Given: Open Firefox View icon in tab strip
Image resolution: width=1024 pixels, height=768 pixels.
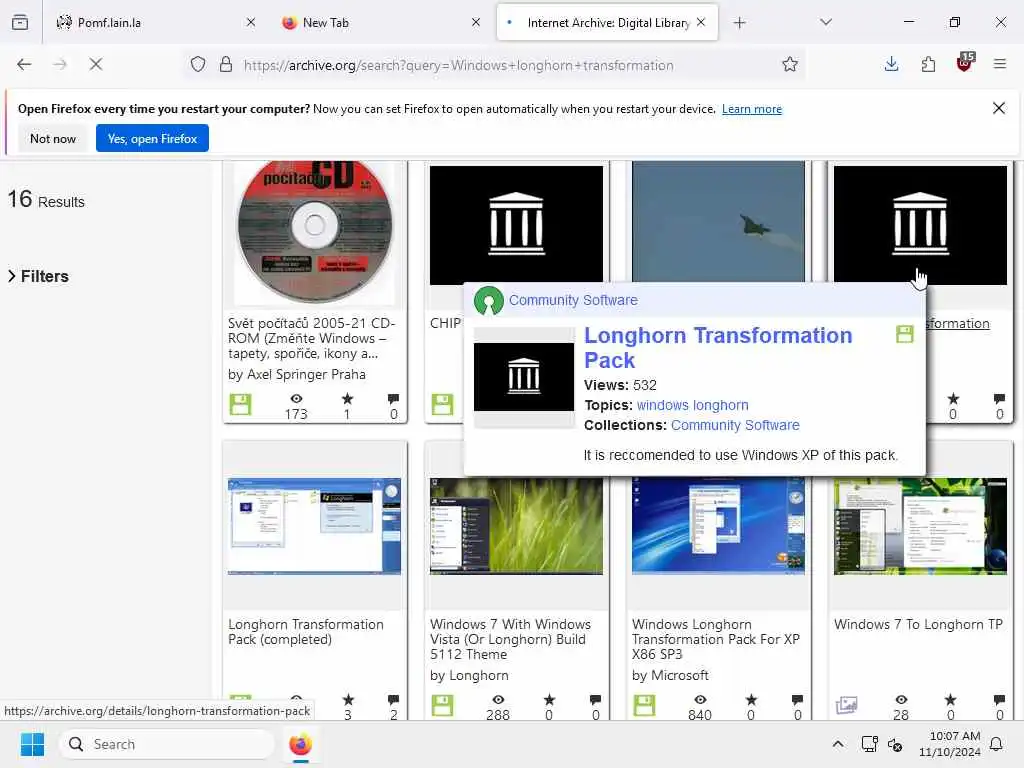Looking at the screenshot, I should tap(20, 22).
